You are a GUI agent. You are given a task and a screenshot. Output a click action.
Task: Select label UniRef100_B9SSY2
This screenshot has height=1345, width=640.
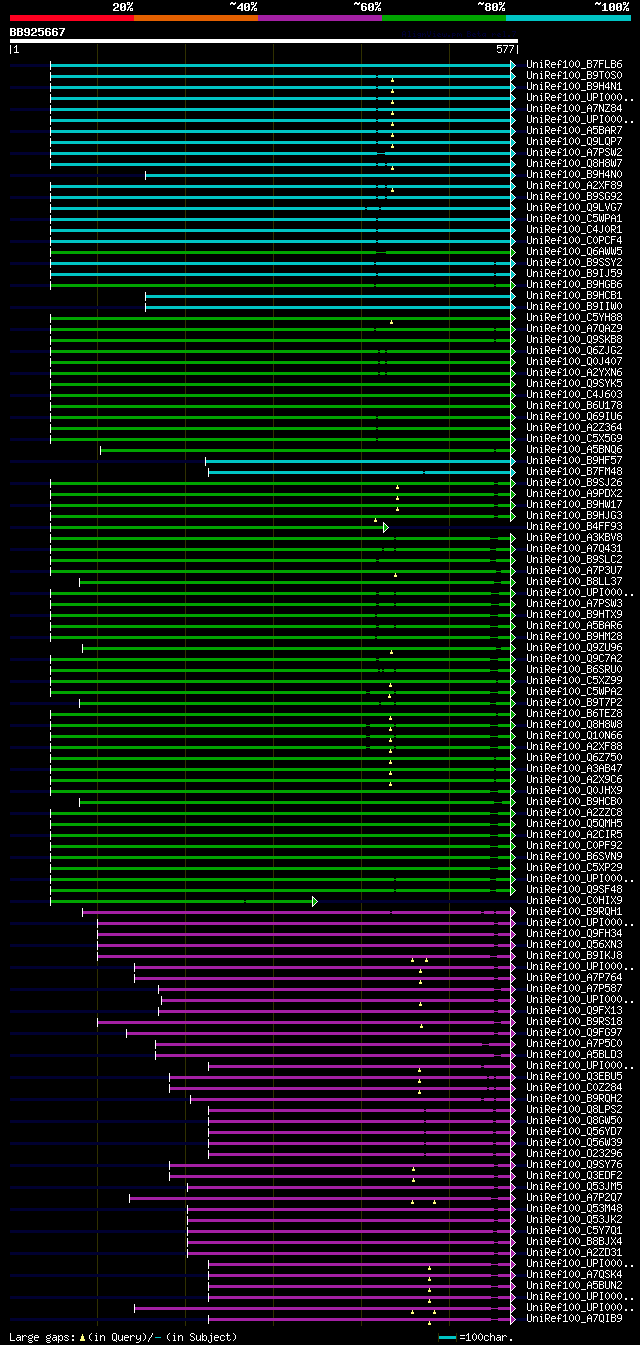click(574, 262)
